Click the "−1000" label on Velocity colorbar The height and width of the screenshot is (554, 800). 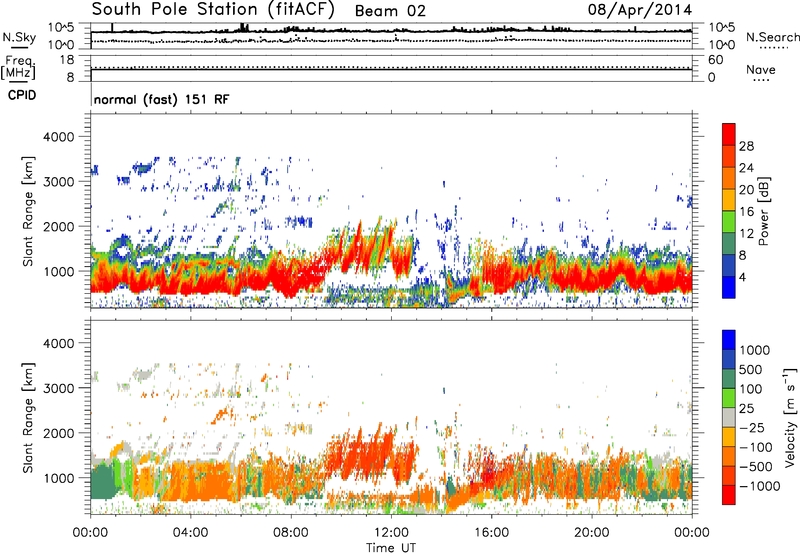(x=760, y=486)
